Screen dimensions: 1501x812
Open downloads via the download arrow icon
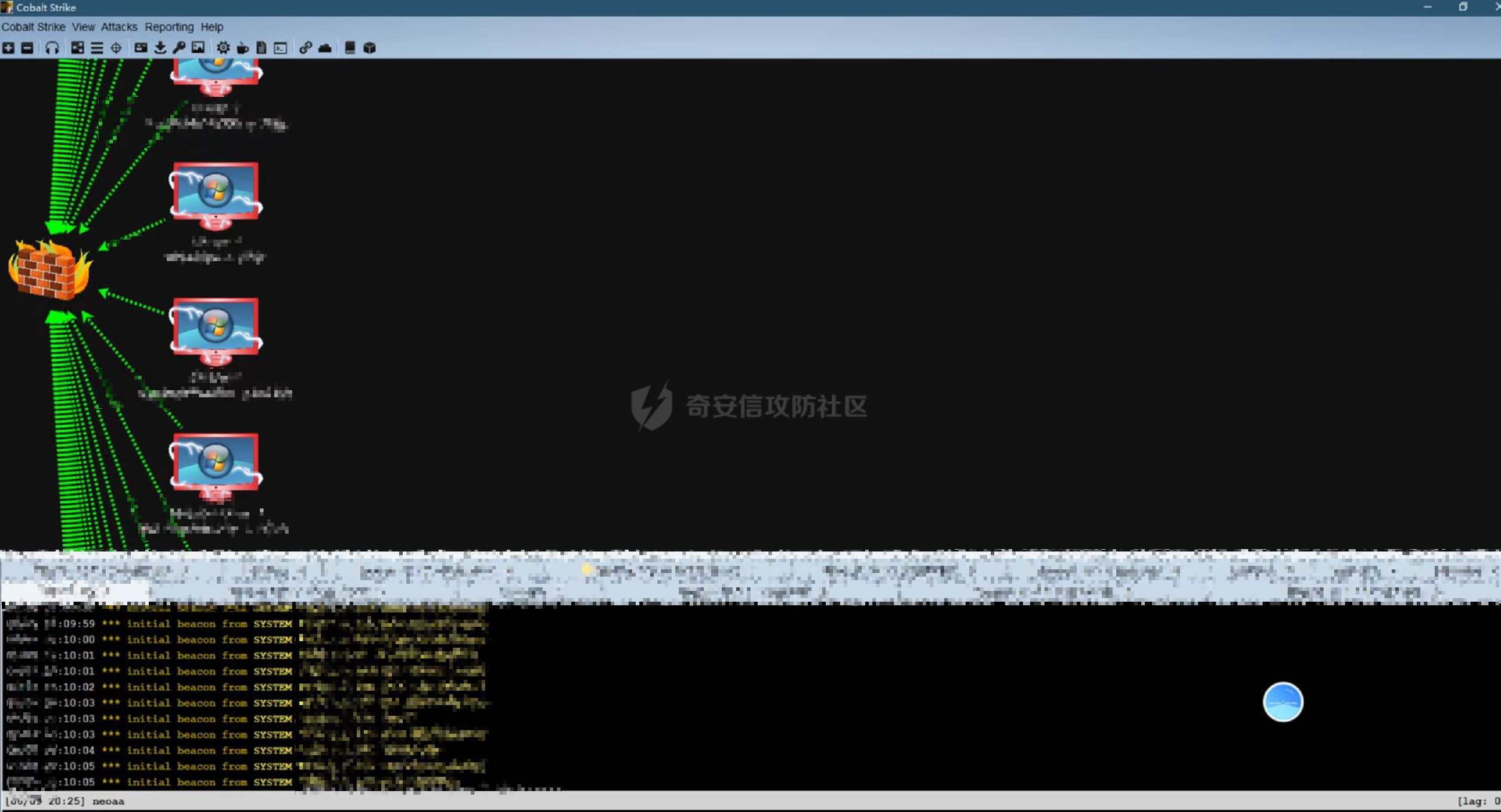coord(160,48)
